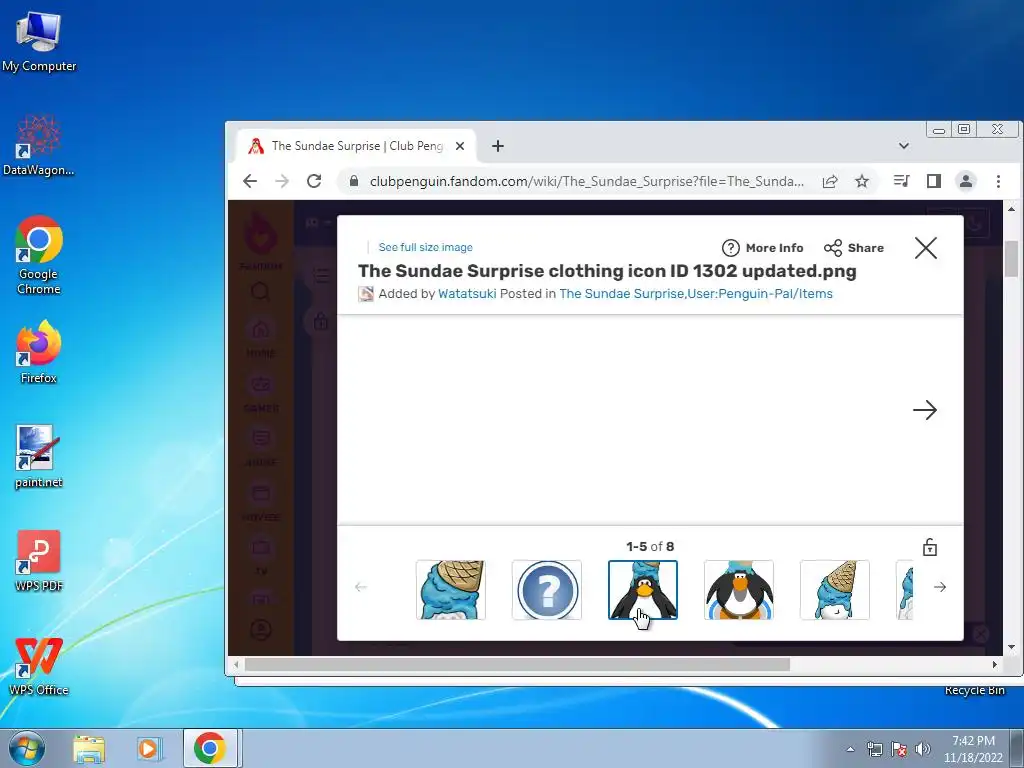Select the blue ice cream cone thumbnail
Viewport: 1024px width, 768px height.
(x=451, y=590)
